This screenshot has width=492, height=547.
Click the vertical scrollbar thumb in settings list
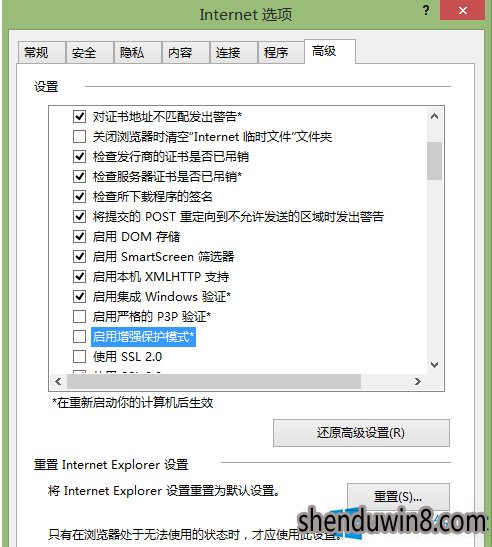point(434,160)
